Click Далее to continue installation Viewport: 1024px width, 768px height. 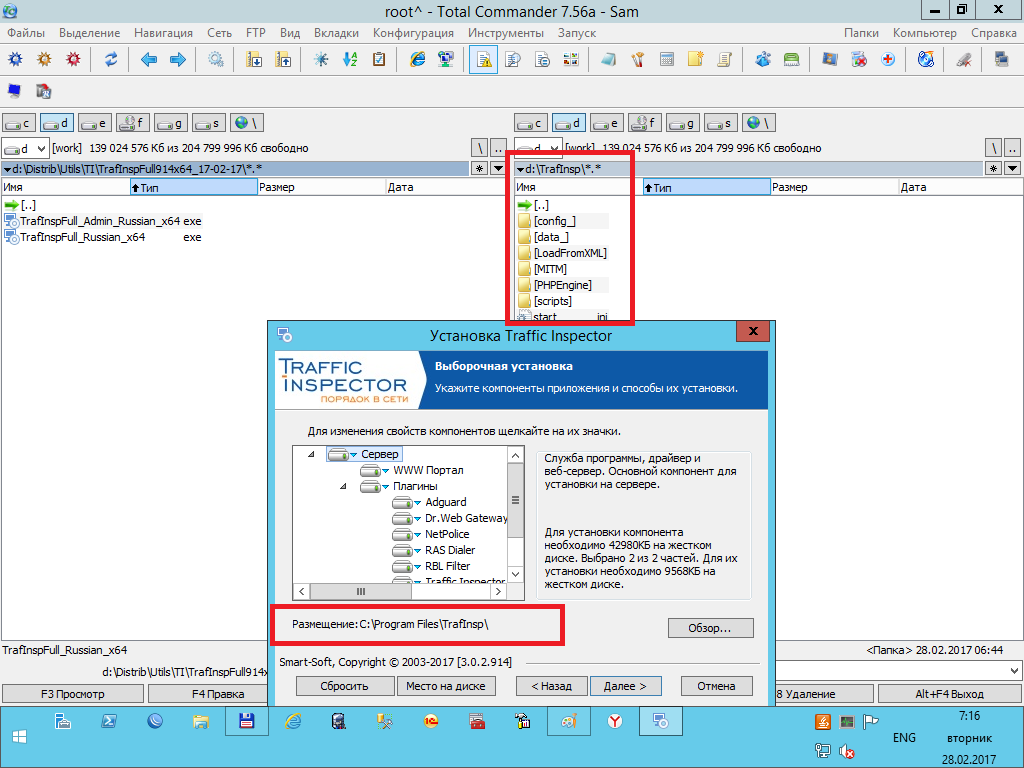click(626, 686)
